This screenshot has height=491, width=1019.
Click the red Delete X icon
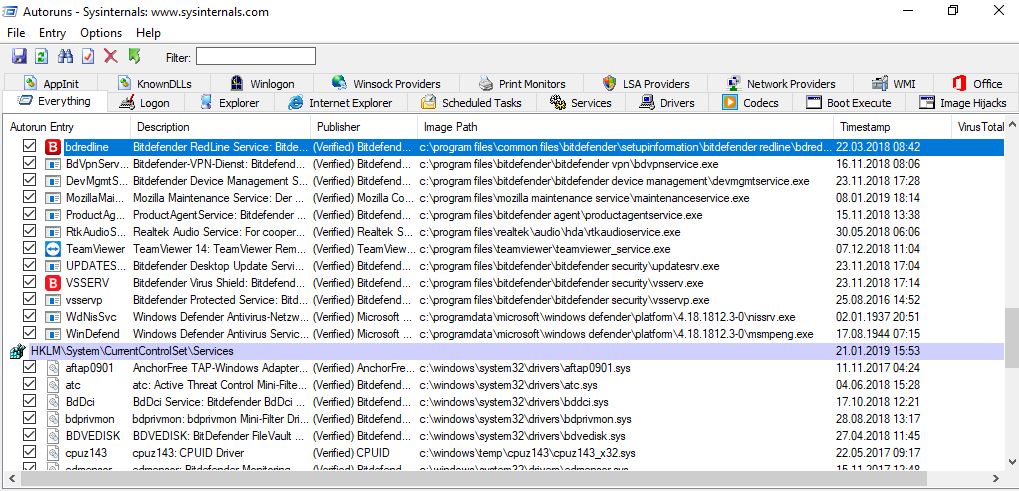(x=111, y=57)
